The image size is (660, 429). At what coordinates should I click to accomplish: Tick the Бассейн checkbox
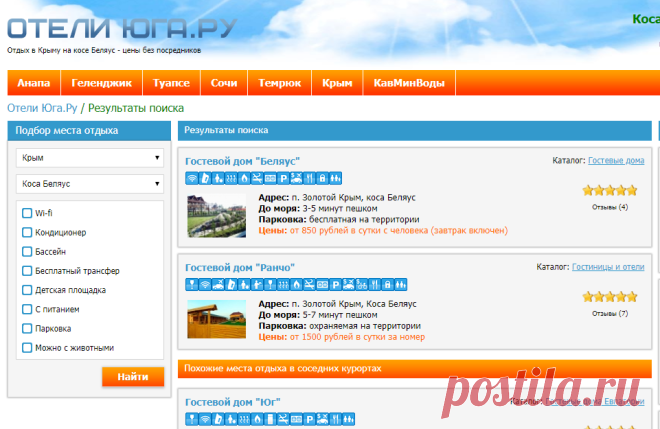coord(27,252)
